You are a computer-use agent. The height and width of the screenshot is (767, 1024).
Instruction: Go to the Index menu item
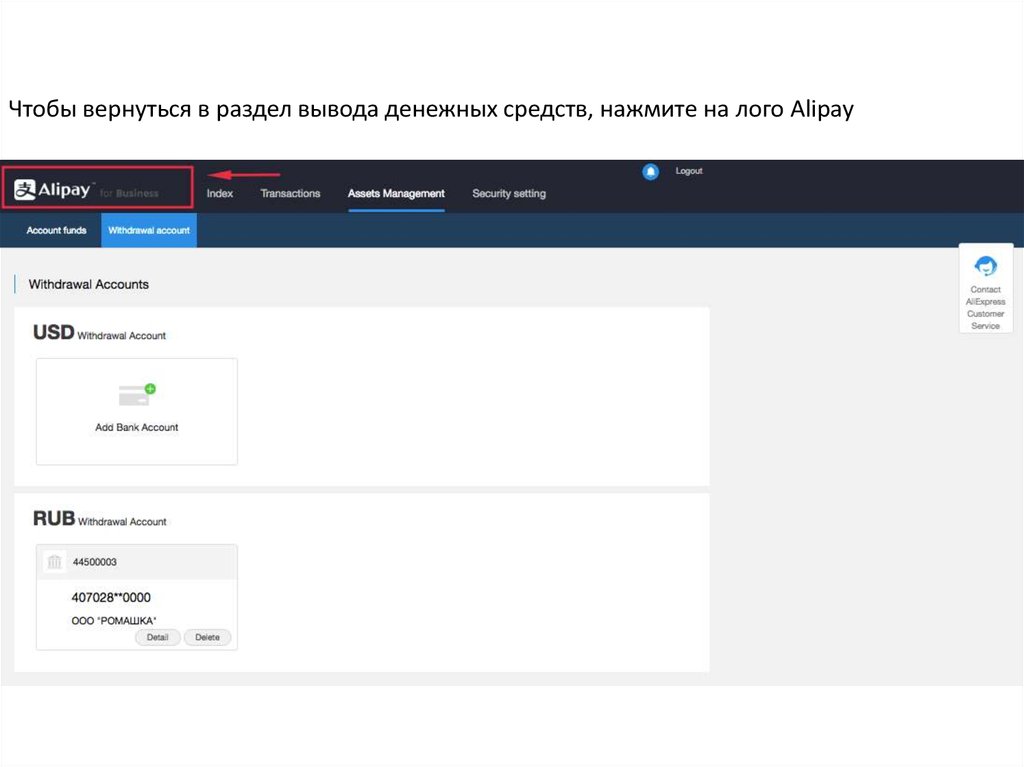(220, 193)
